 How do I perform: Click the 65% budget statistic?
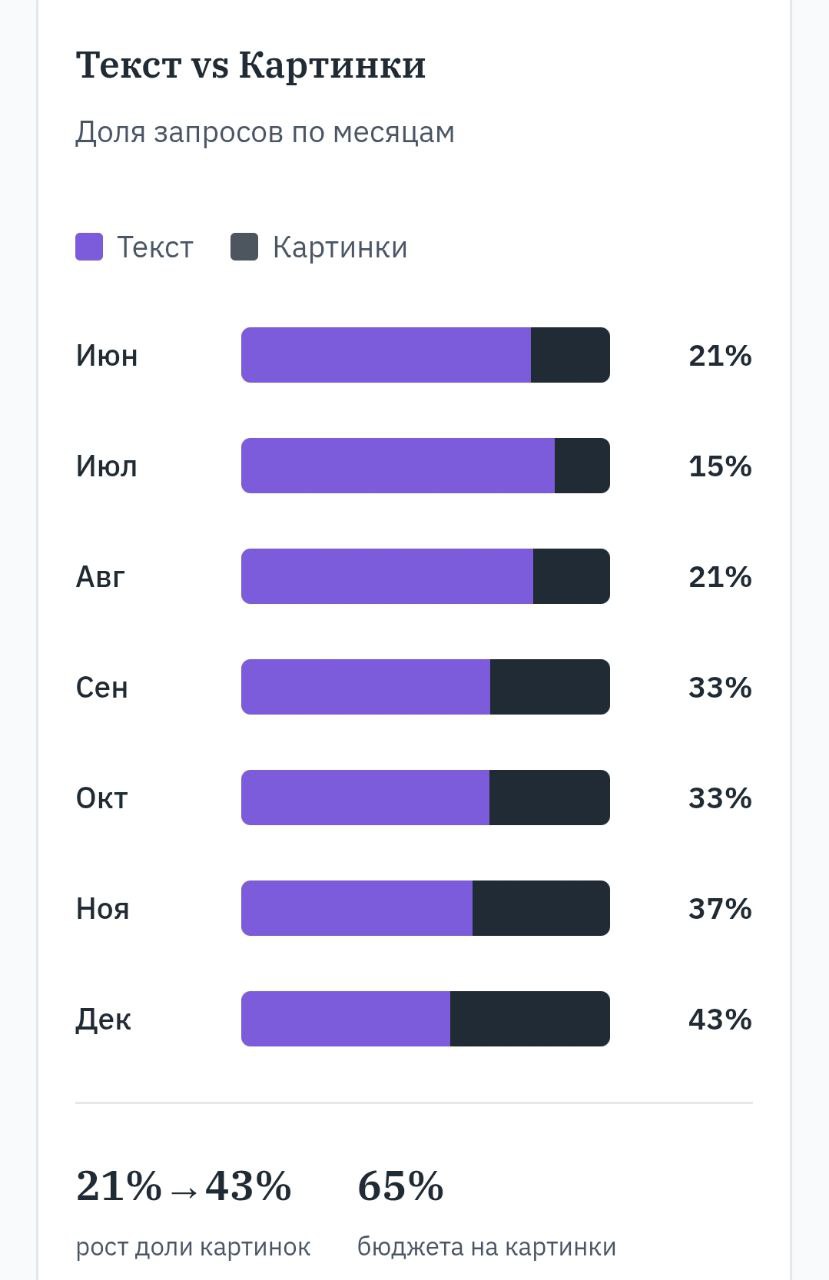coord(400,1187)
